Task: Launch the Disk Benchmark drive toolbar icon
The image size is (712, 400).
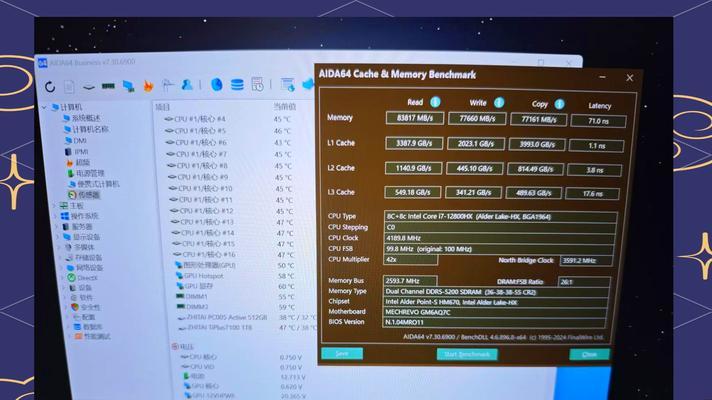Action: [x=89, y=86]
